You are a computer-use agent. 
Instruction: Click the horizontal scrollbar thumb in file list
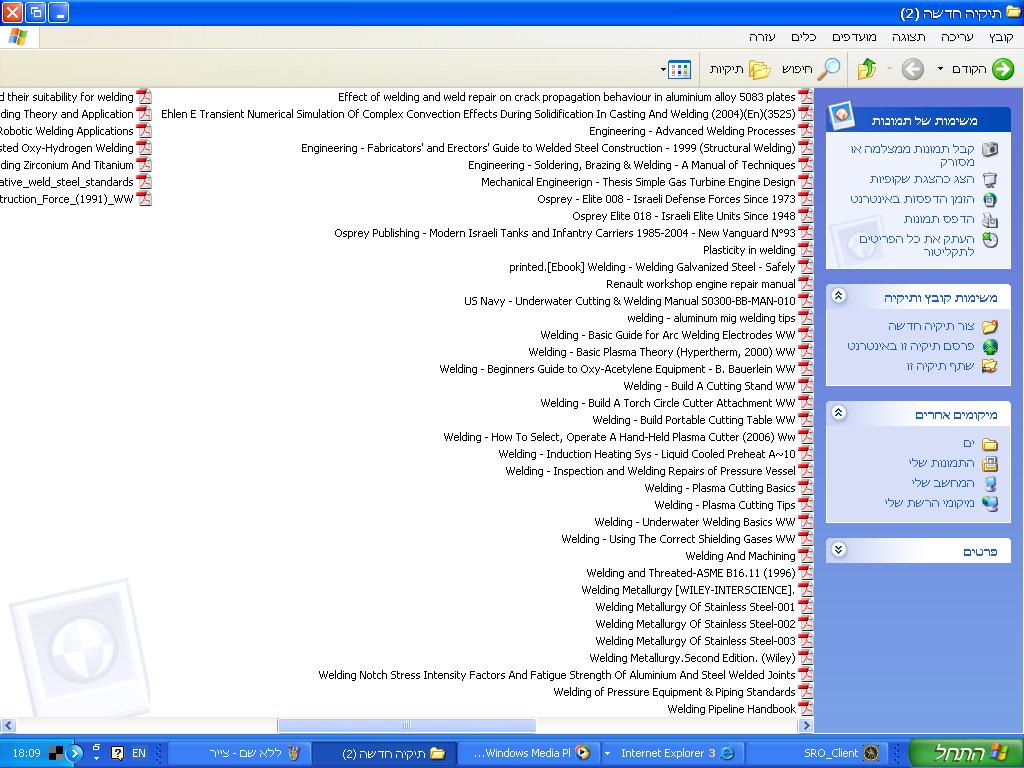[406, 725]
